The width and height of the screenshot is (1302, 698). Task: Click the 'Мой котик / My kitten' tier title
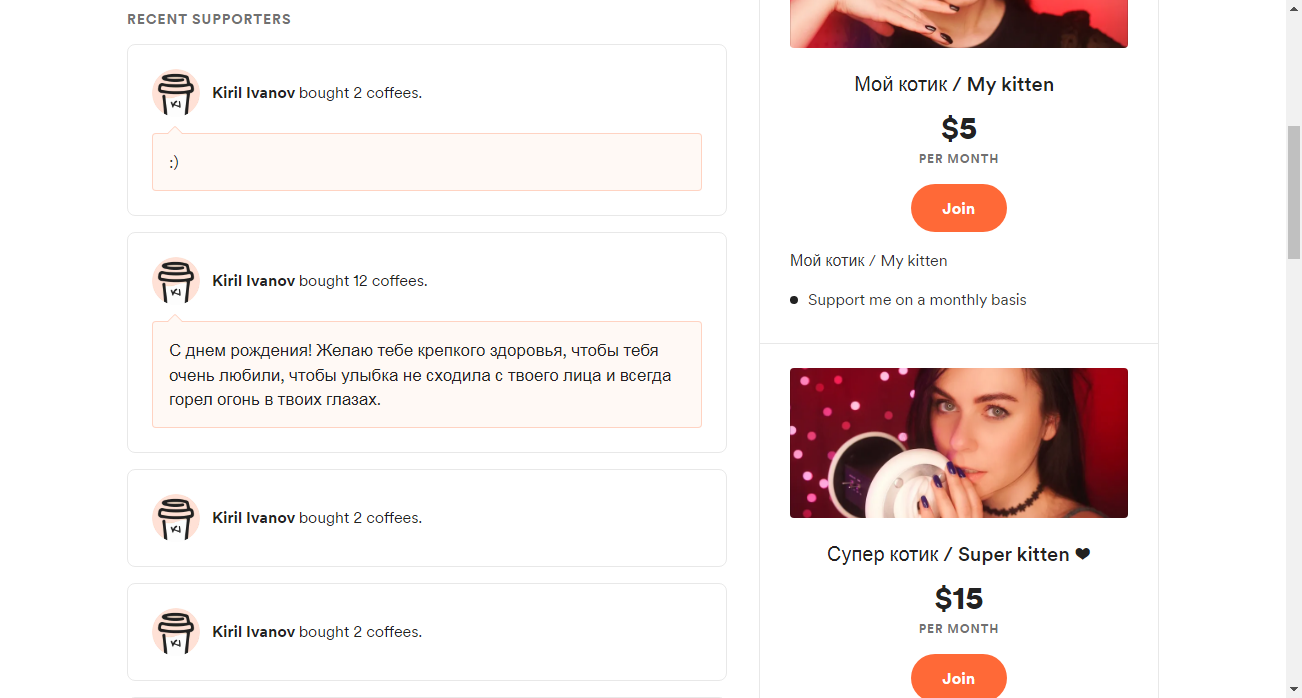pos(954,84)
